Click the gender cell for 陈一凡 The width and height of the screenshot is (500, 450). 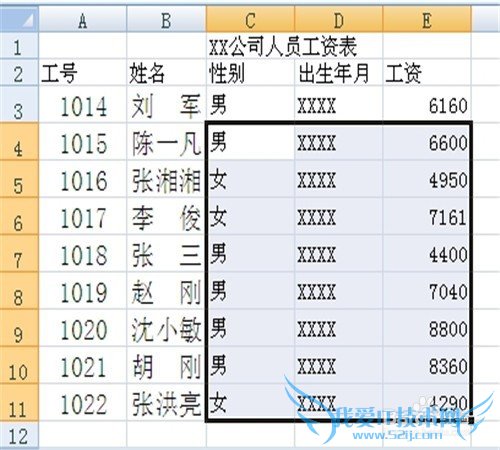(250, 142)
